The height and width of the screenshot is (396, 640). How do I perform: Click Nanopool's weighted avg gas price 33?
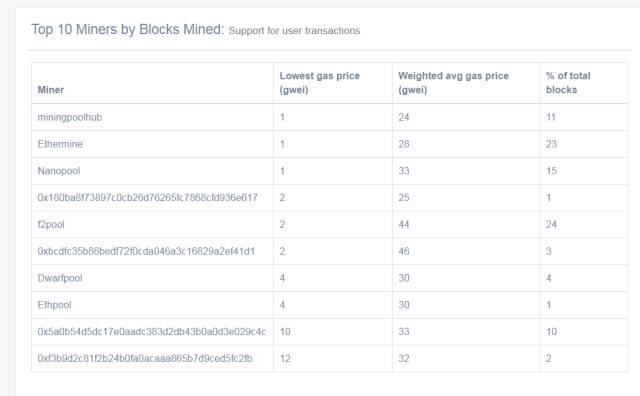[404, 171]
